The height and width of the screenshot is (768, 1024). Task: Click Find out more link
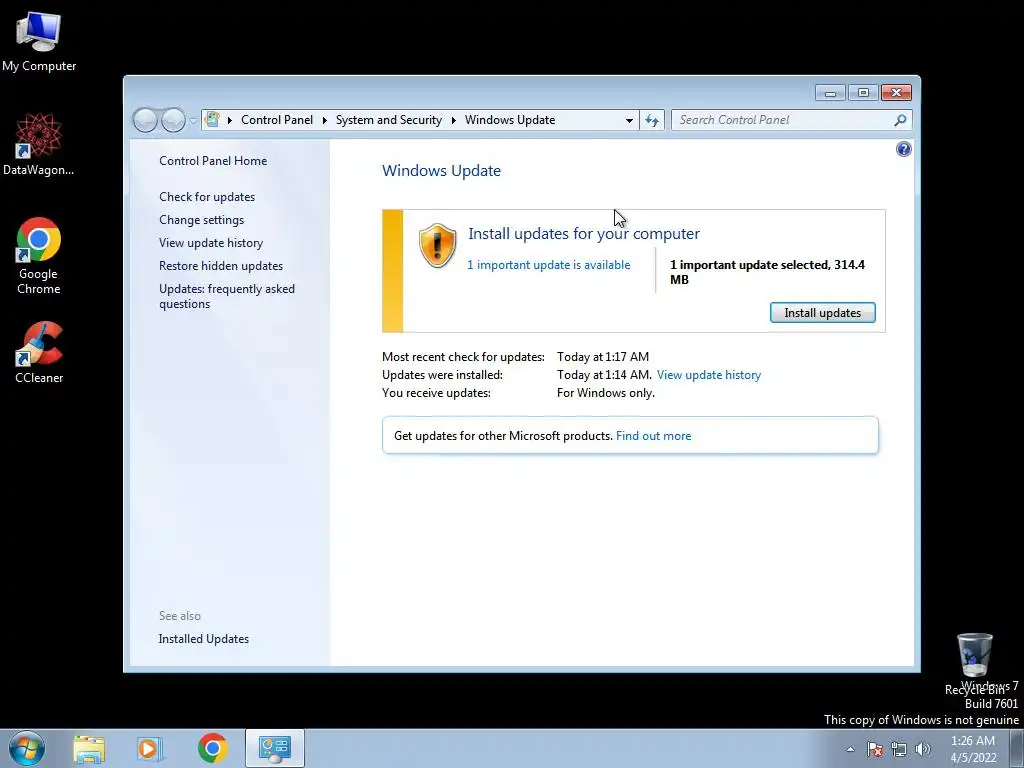pyautogui.click(x=653, y=436)
